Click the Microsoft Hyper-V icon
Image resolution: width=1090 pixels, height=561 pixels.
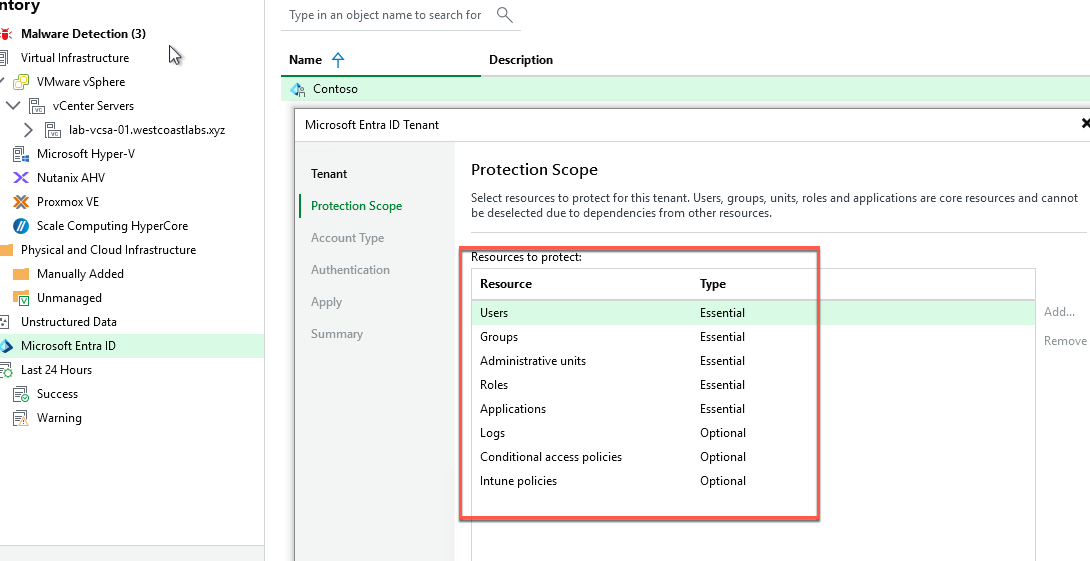point(21,154)
